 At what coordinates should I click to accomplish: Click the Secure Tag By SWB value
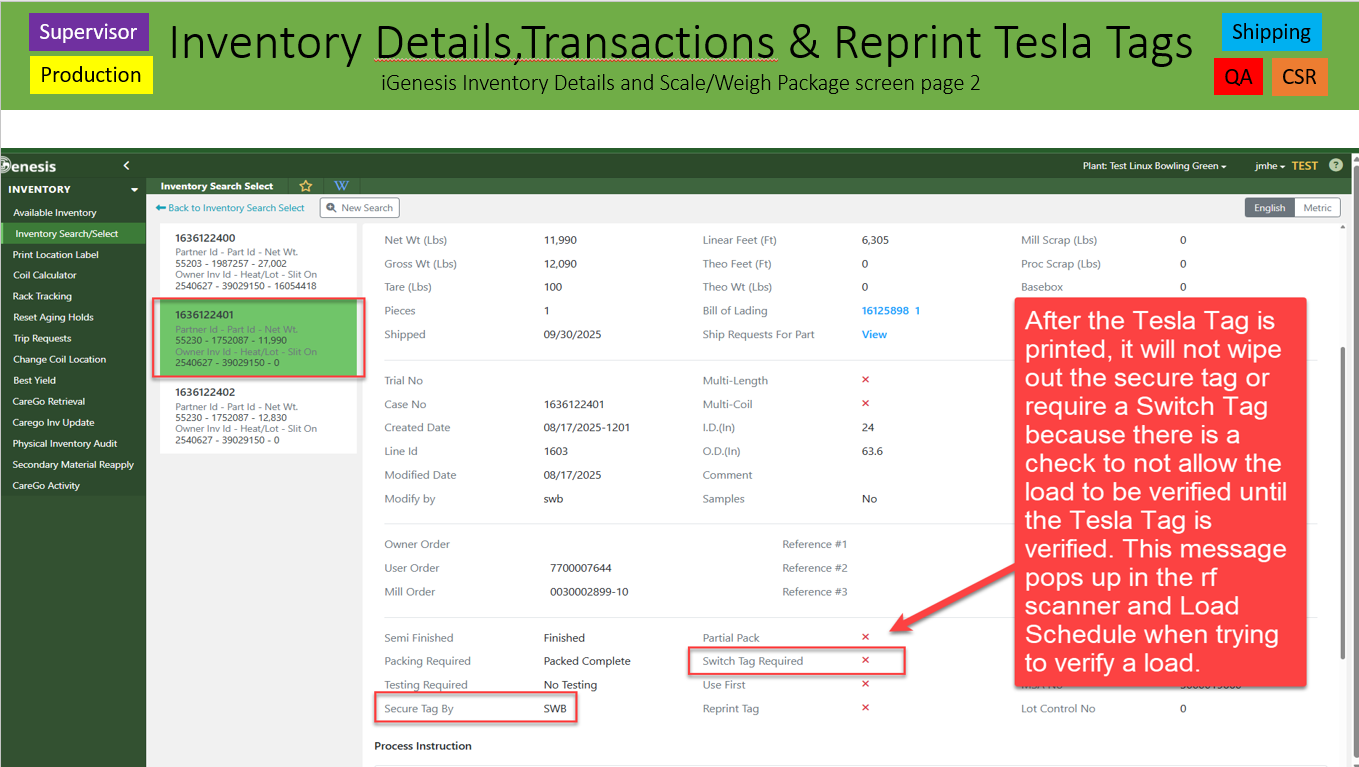point(555,709)
